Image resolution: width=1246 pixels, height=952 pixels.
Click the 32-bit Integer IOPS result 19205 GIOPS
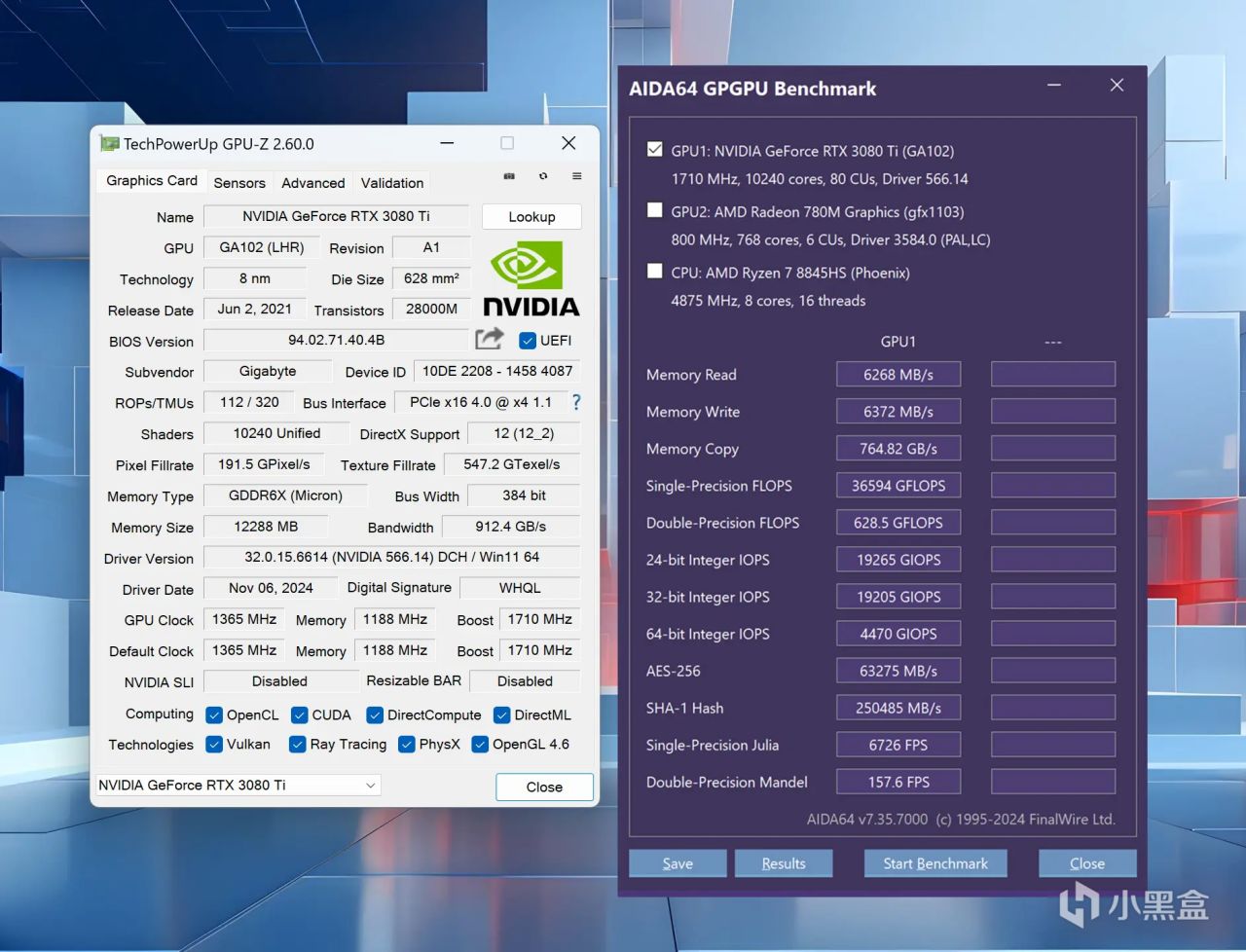pos(898,597)
